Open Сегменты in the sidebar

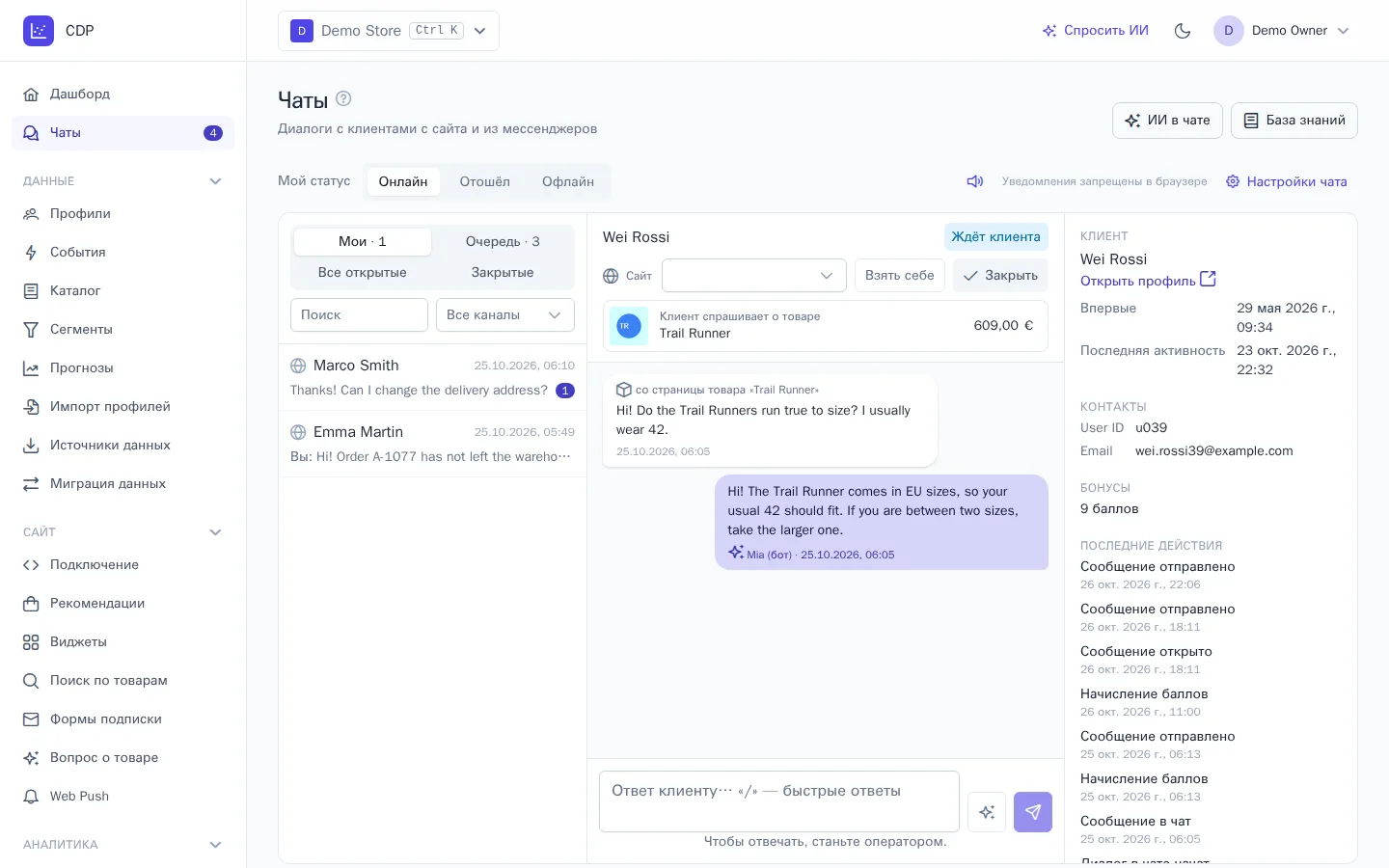123,329
